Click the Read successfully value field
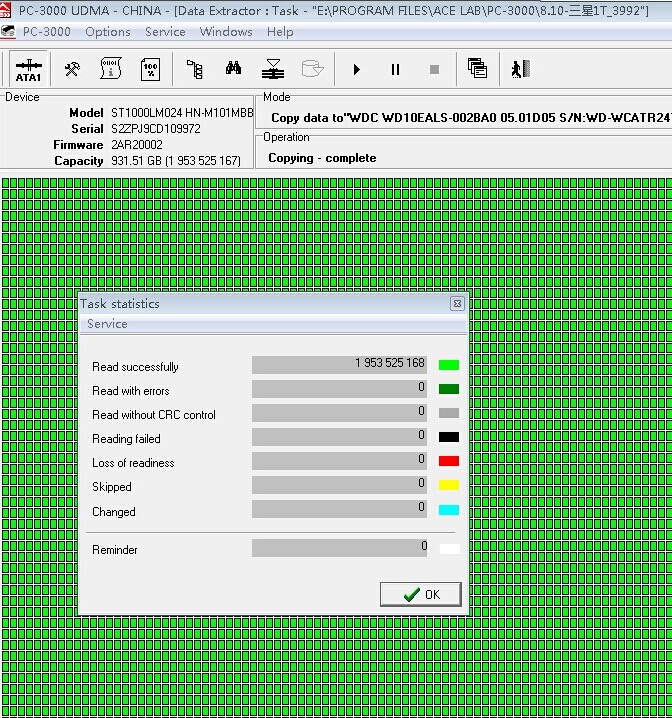 339,364
